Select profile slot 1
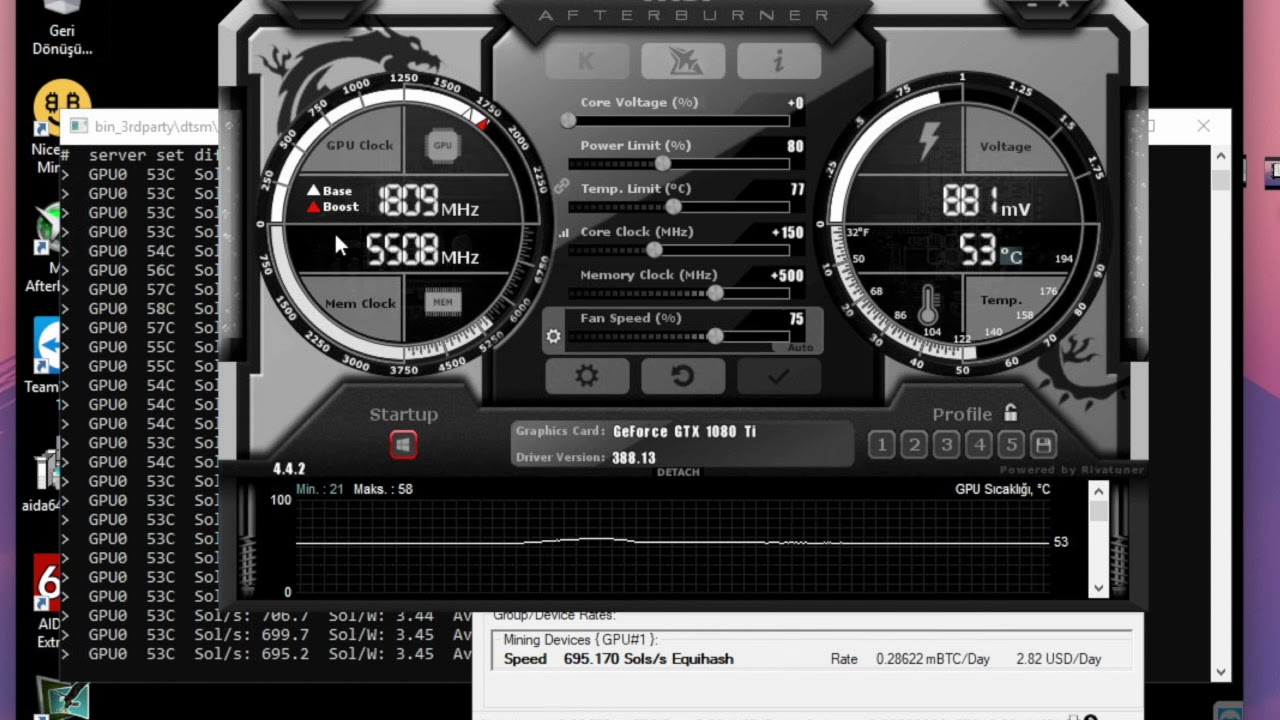Viewport: 1280px width, 720px height. [x=881, y=445]
